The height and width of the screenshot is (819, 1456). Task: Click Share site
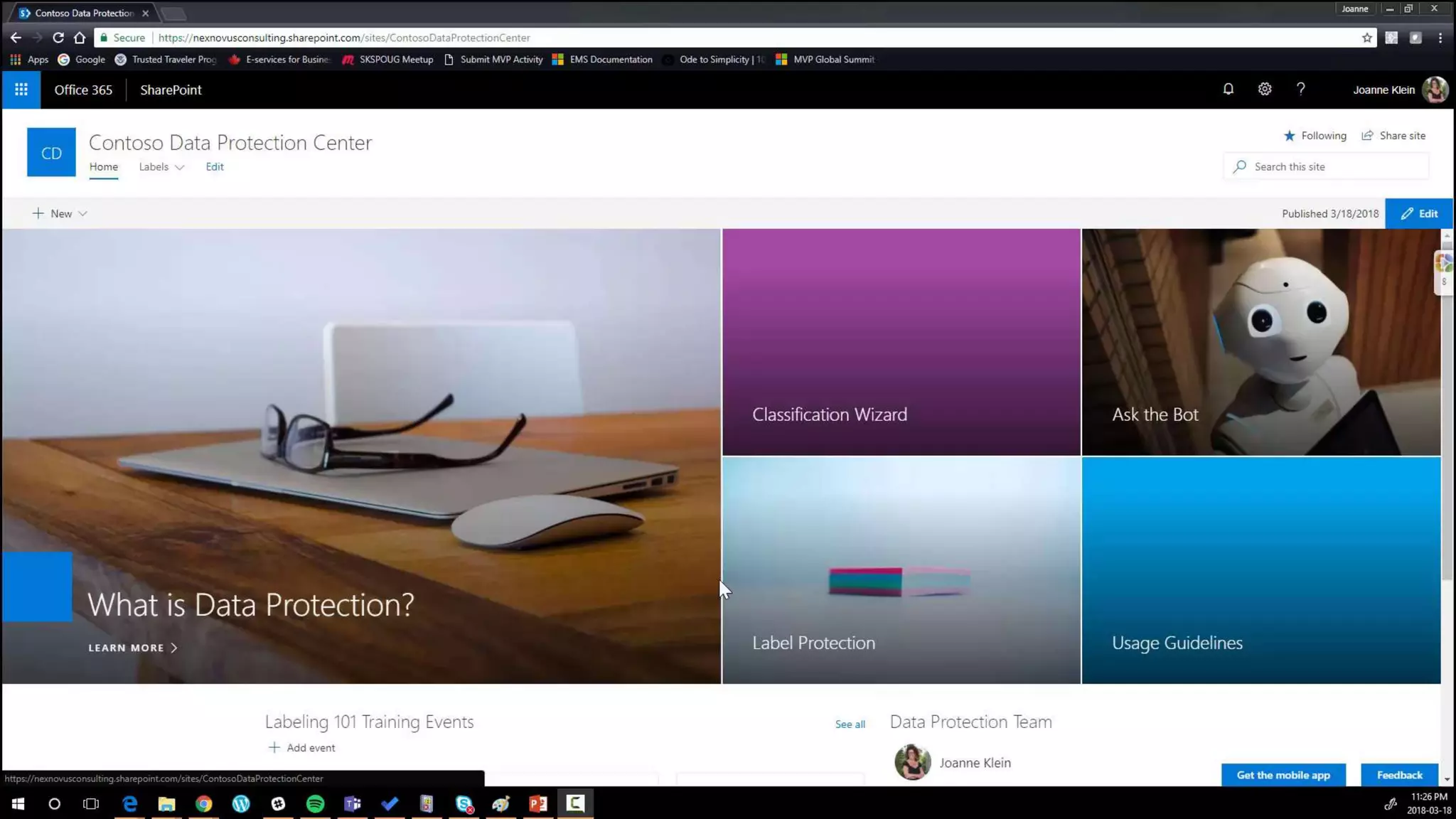(x=1393, y=136)
